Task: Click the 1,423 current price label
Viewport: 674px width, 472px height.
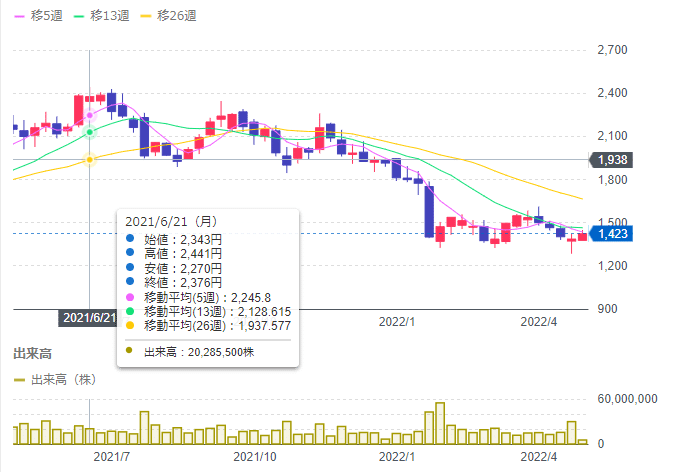Action: 611,234
